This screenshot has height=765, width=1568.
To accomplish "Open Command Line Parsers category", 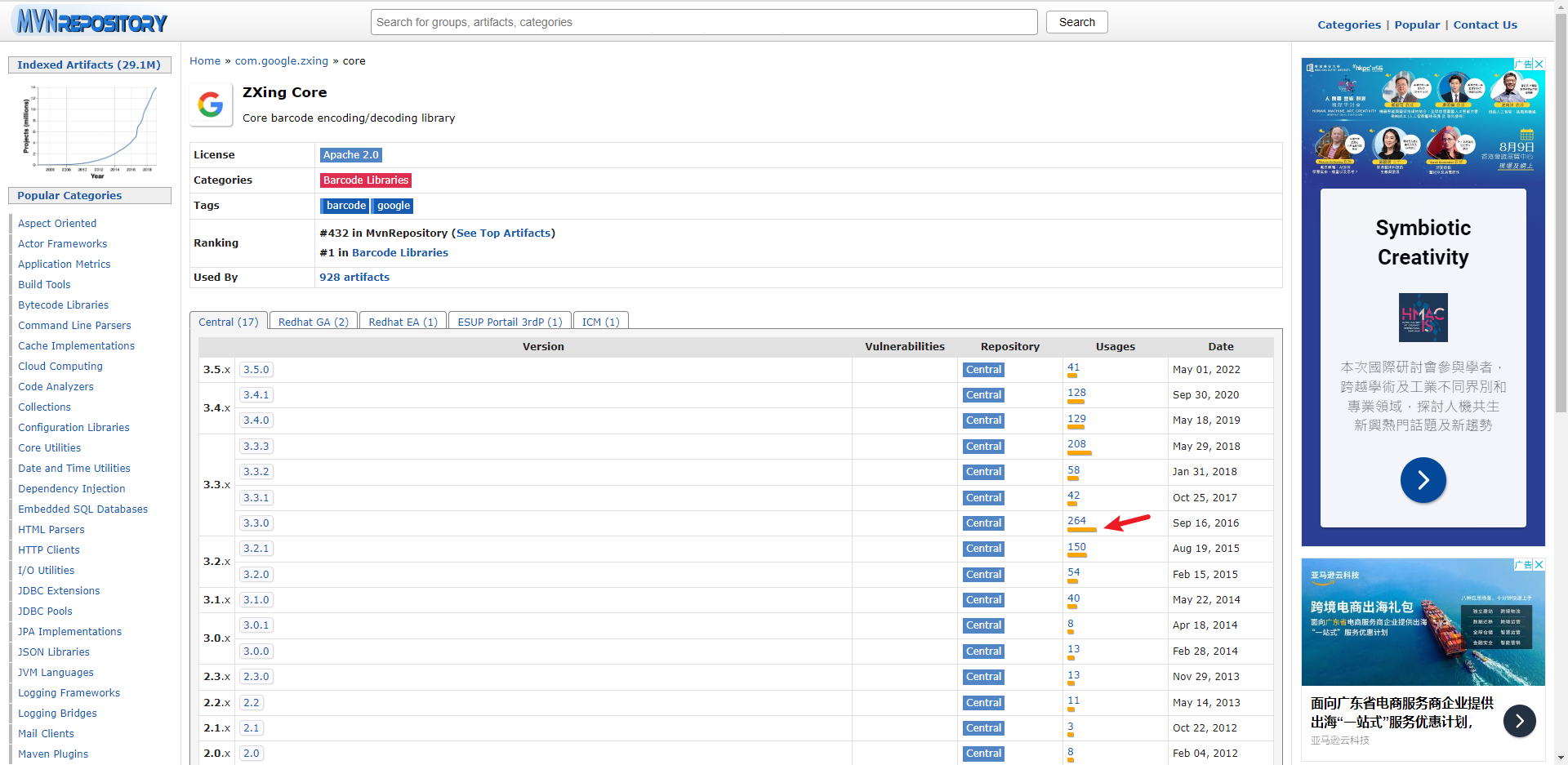I will [74, 325].
